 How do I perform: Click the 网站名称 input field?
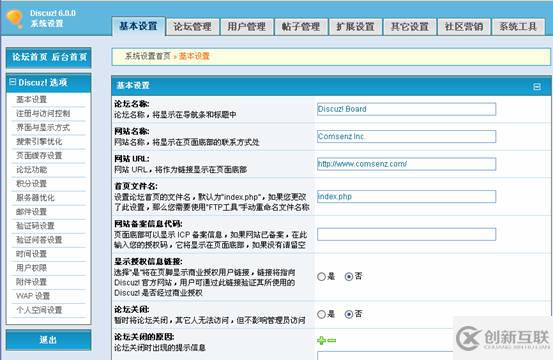pos(406,136)
